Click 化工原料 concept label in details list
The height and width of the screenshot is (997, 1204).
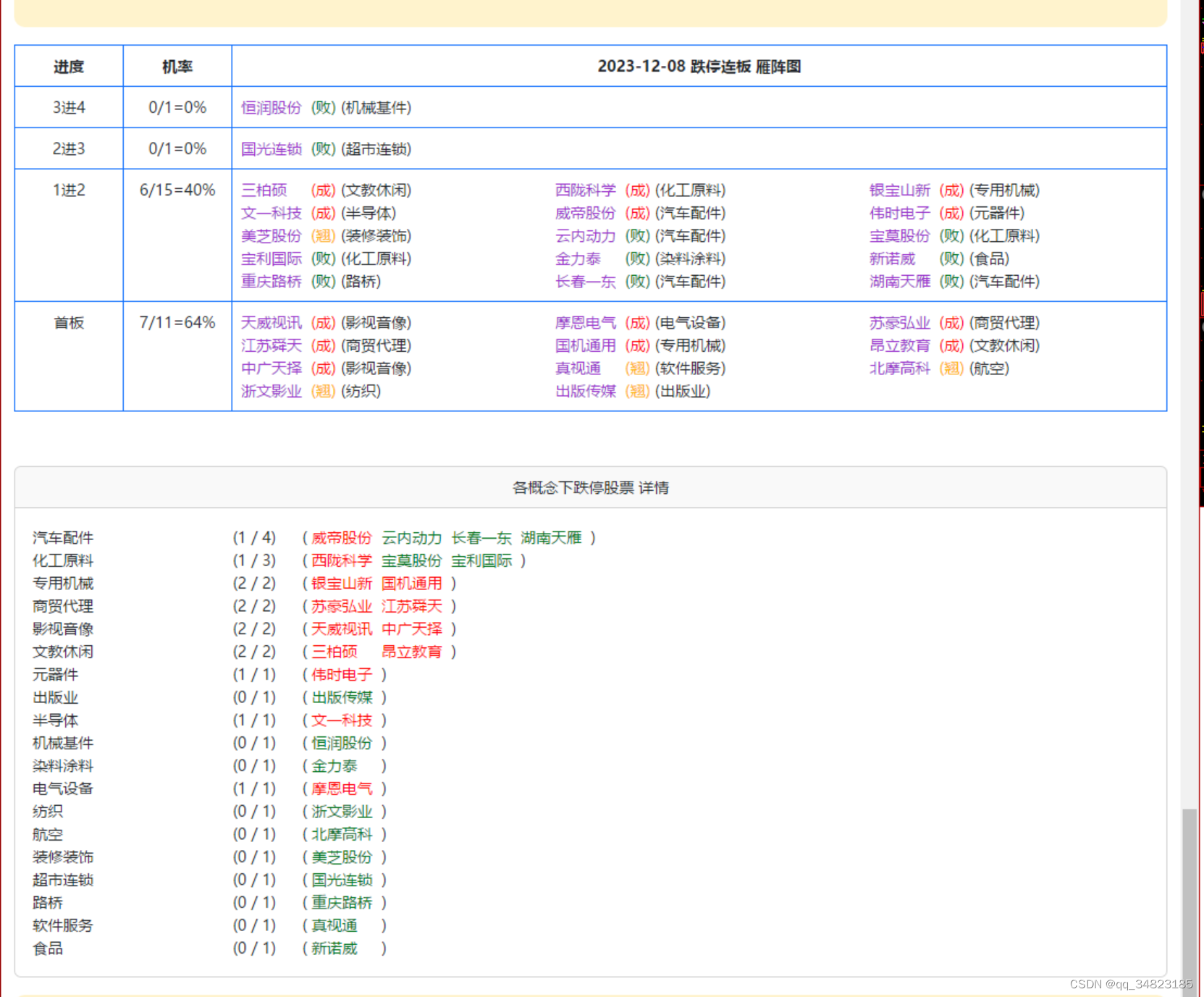click(63, 561)
